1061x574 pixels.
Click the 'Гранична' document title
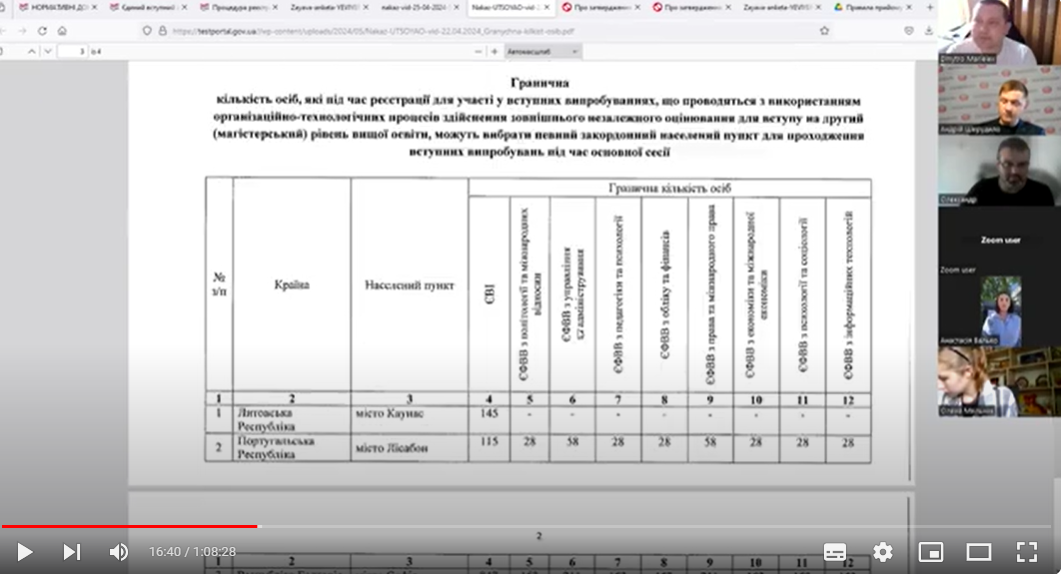pos(539,83)
